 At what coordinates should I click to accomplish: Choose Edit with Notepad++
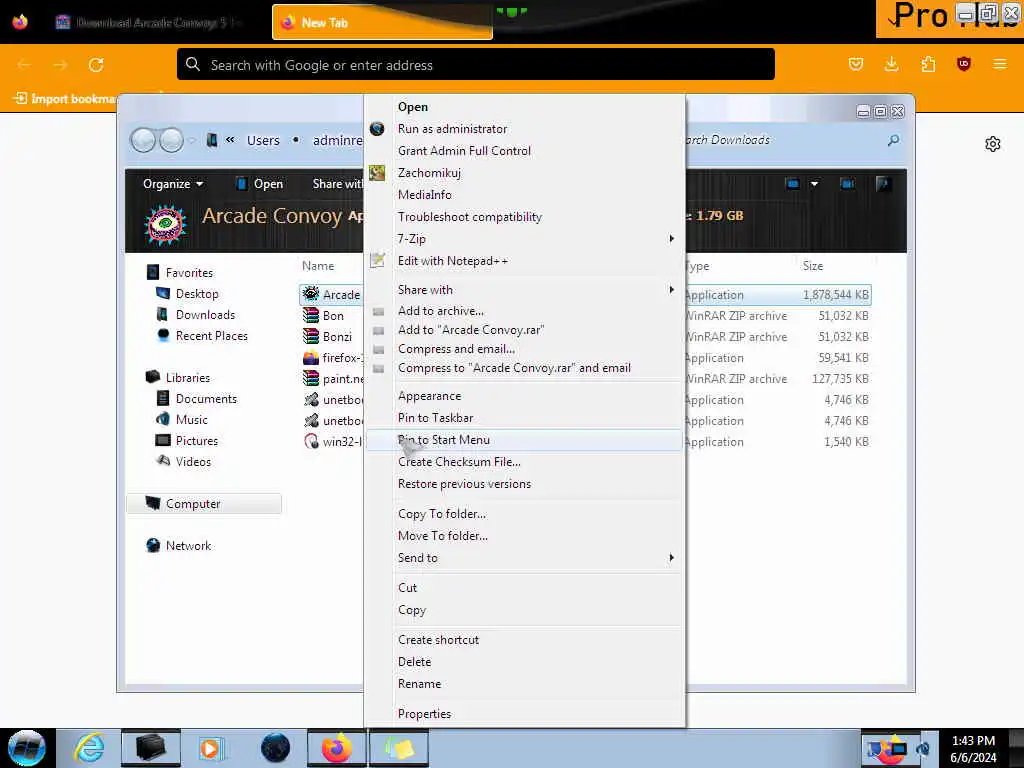(453, 261)
